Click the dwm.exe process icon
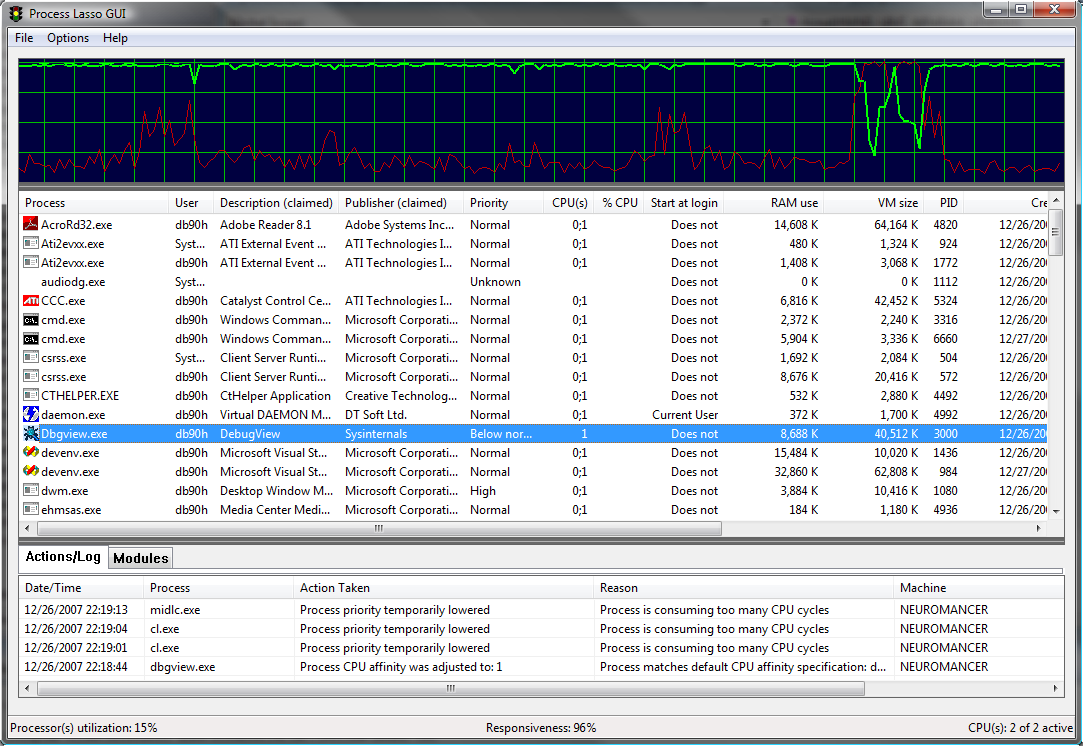The image size is (1083, 746). point(30,490)
